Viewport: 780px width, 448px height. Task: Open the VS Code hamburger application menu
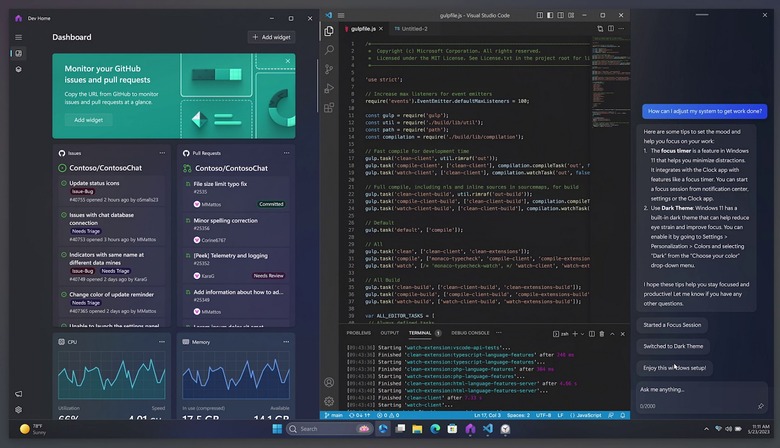pyautogui.click(x=341, y=15)
